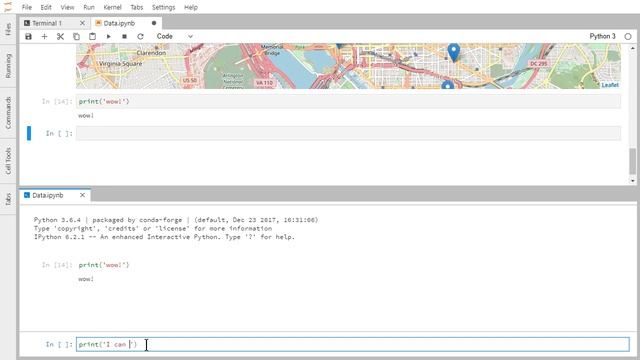Click the 'In [14]:' notebook prompt
Screen dimensions: 640x360
[x=57, y=102]
